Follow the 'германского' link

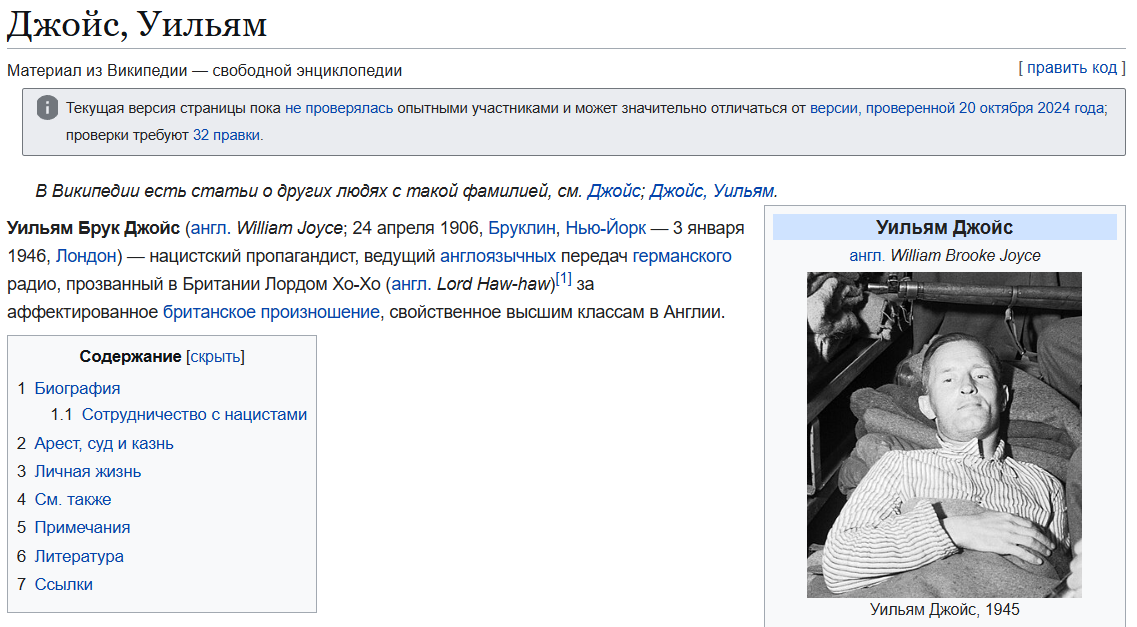click(682, 256)
